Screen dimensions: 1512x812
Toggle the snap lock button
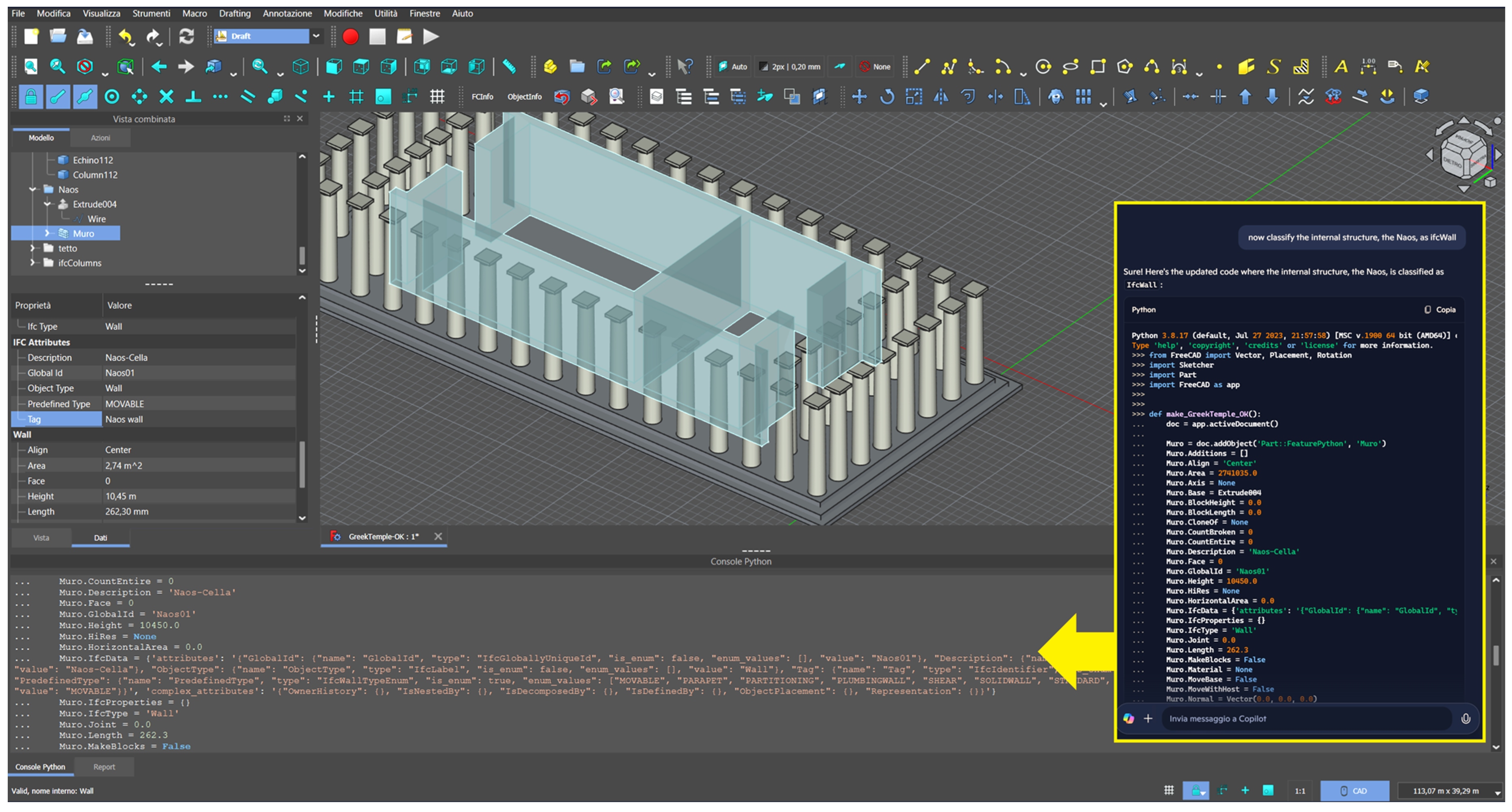(30, 97)
